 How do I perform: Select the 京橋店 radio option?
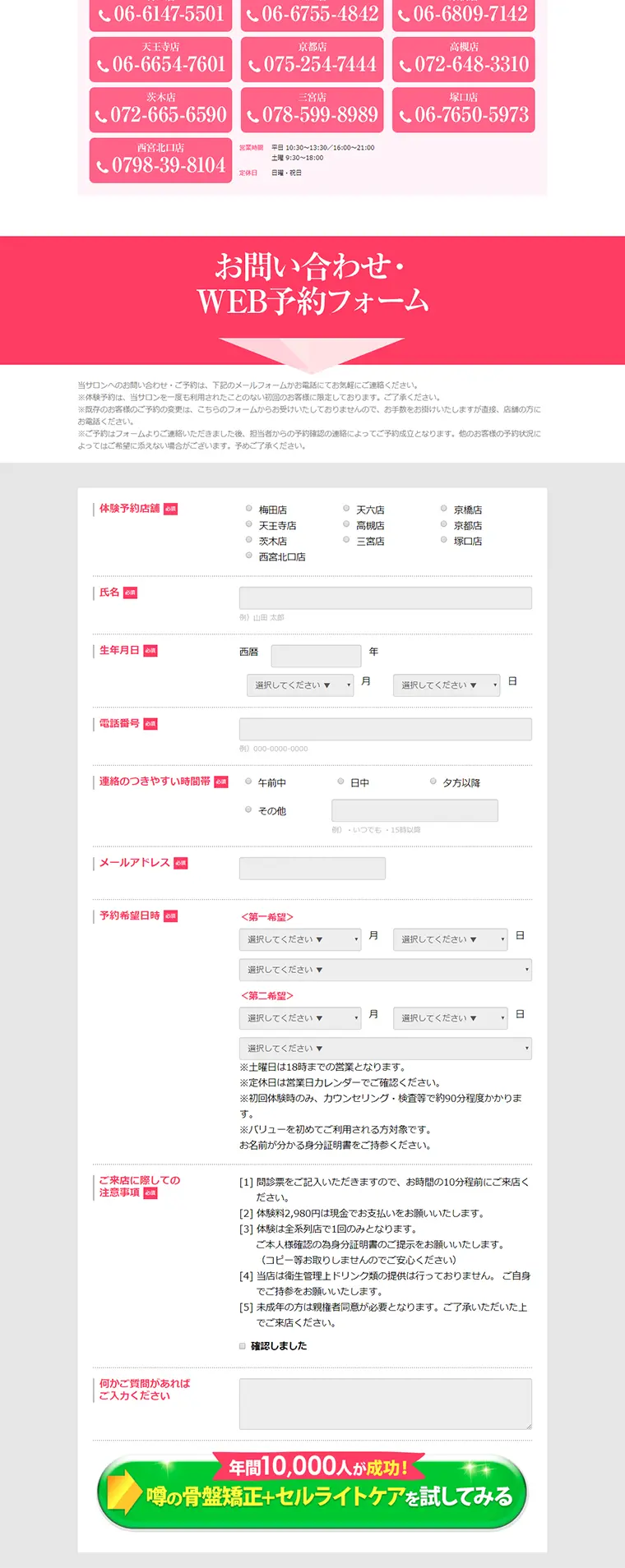444,509
